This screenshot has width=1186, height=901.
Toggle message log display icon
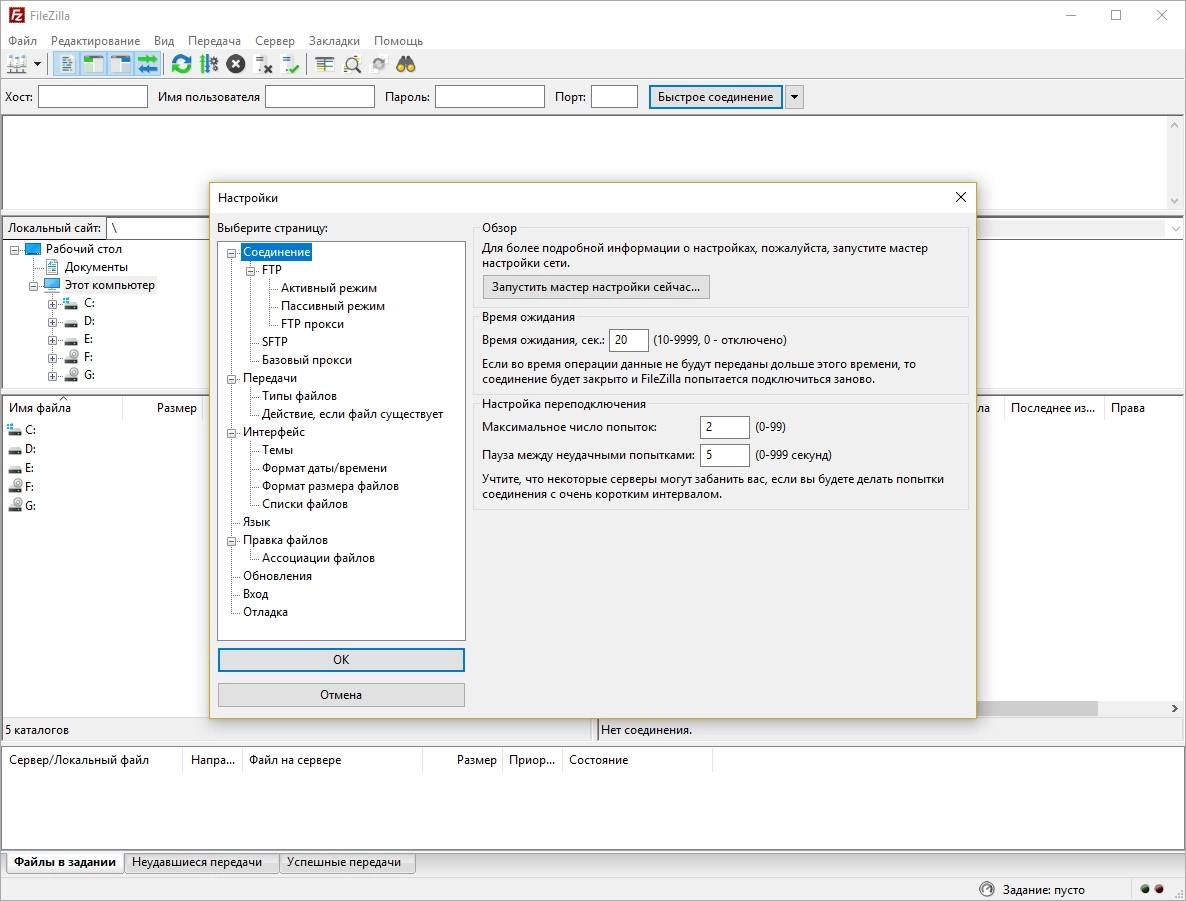[x=67, y=64]
